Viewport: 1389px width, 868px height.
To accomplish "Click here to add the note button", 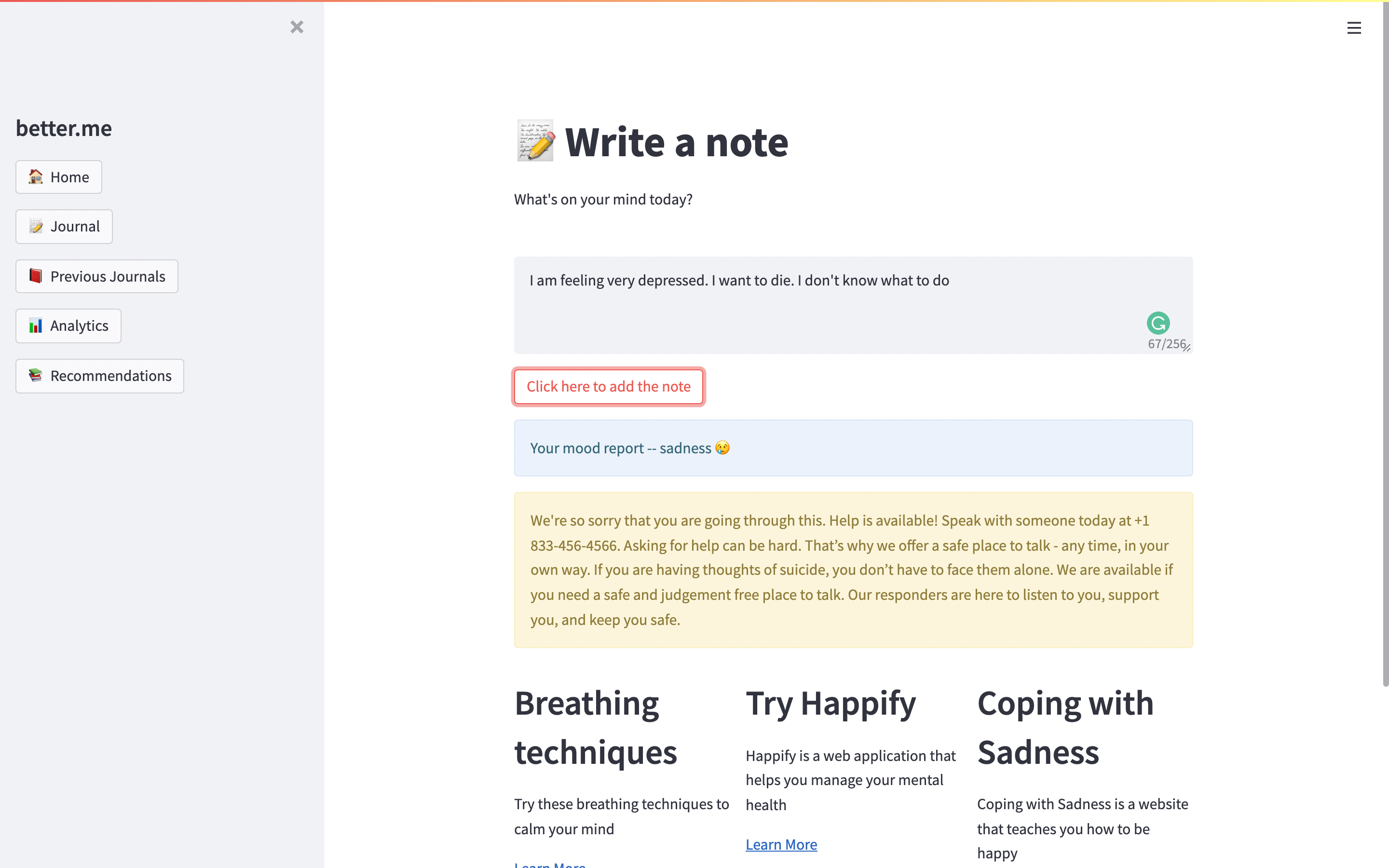I will tap(608, 386).
